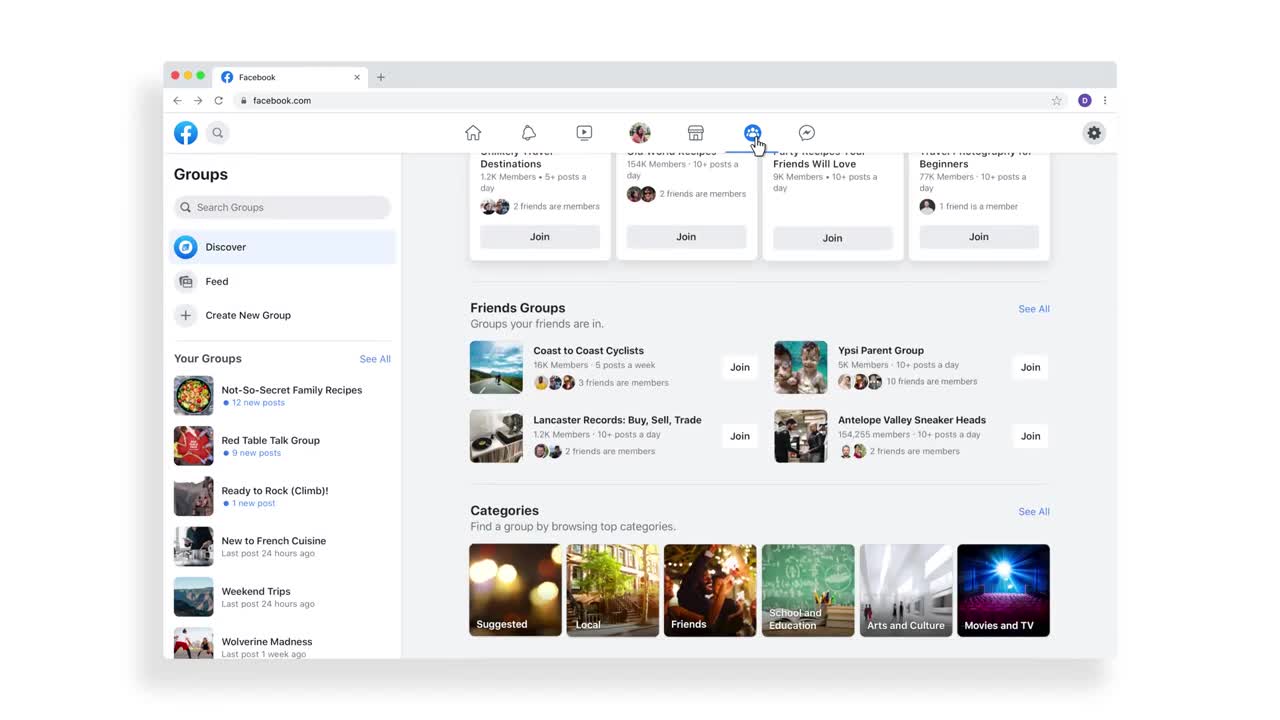The height and width of the screenshot is (720, 1280).
Task: Open Red Table Talk Group
Action: (x=284, y=446)
